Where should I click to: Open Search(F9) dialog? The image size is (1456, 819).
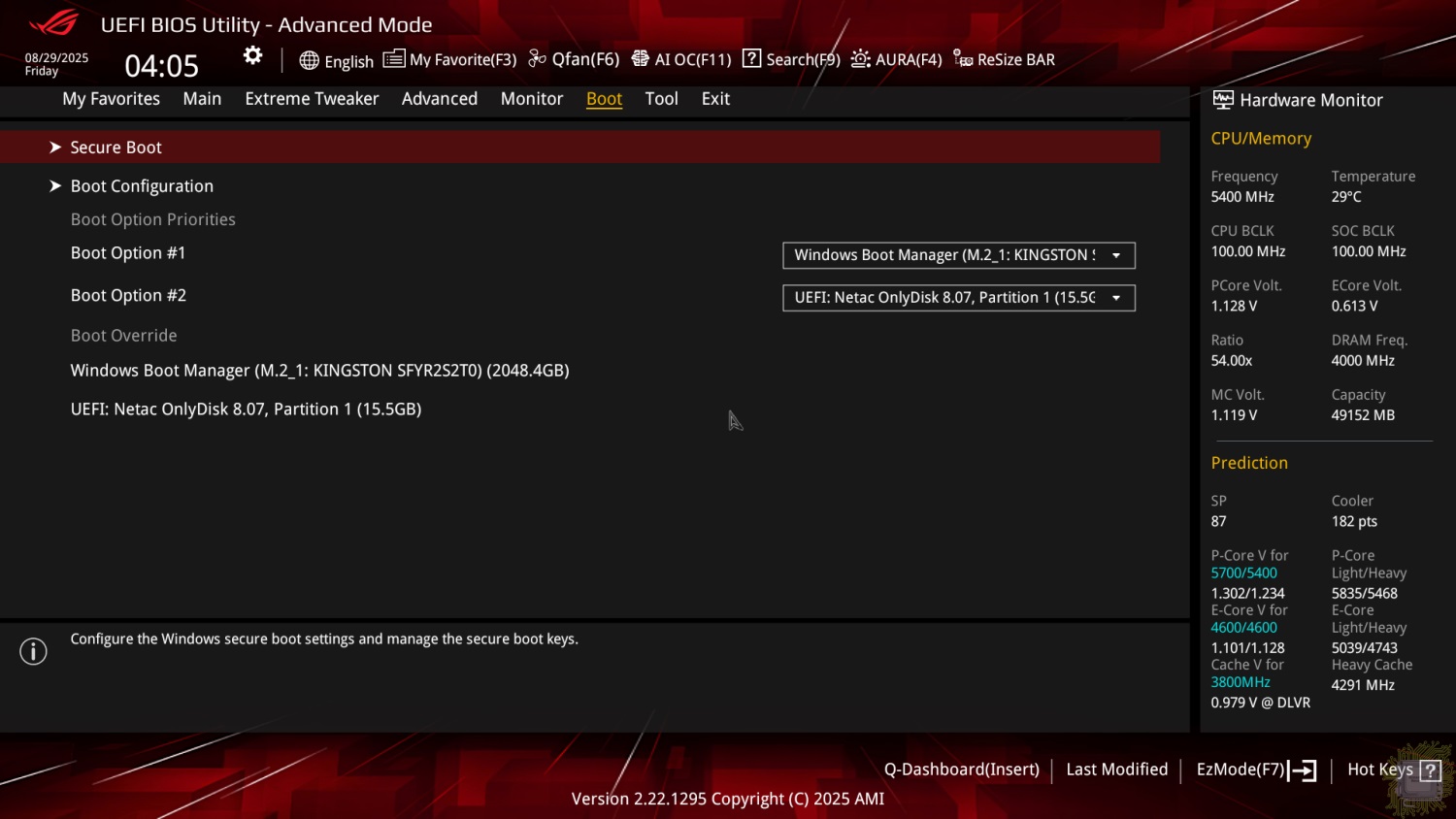[x=791, y=60]
